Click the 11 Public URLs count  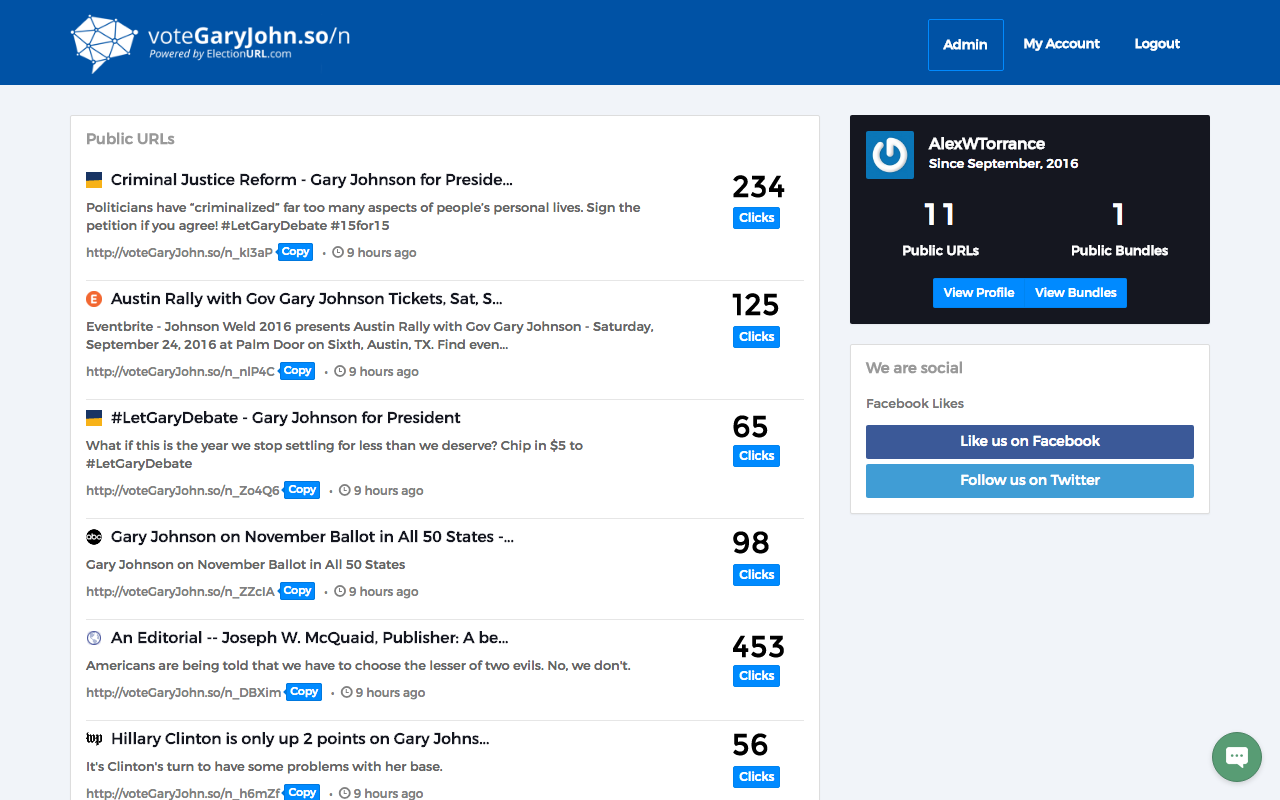coord(940,214)
